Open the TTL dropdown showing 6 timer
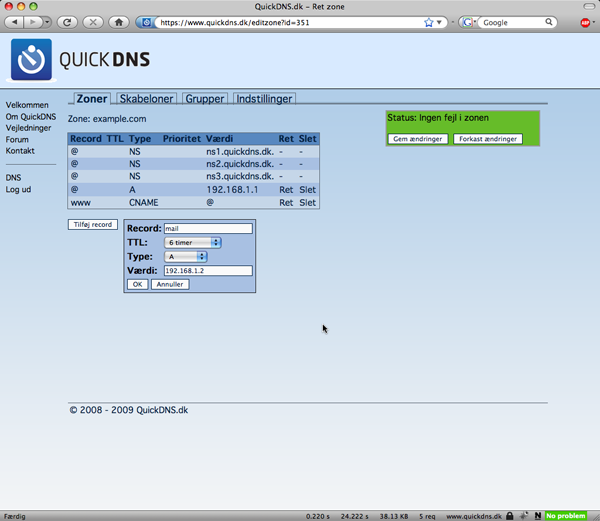The width and height of the screenshot is (600, 521). click(193, 242)
